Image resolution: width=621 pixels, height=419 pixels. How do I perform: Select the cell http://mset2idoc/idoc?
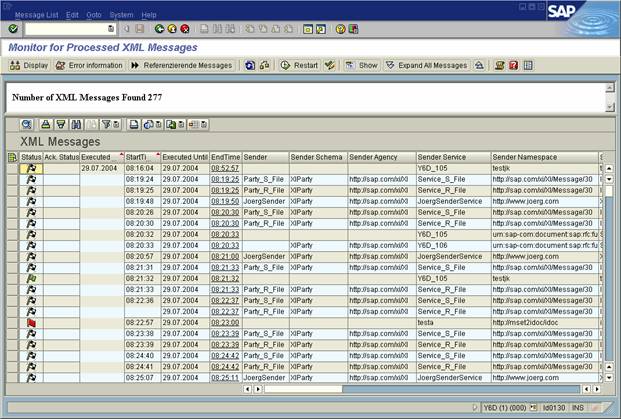coord(545,323)
